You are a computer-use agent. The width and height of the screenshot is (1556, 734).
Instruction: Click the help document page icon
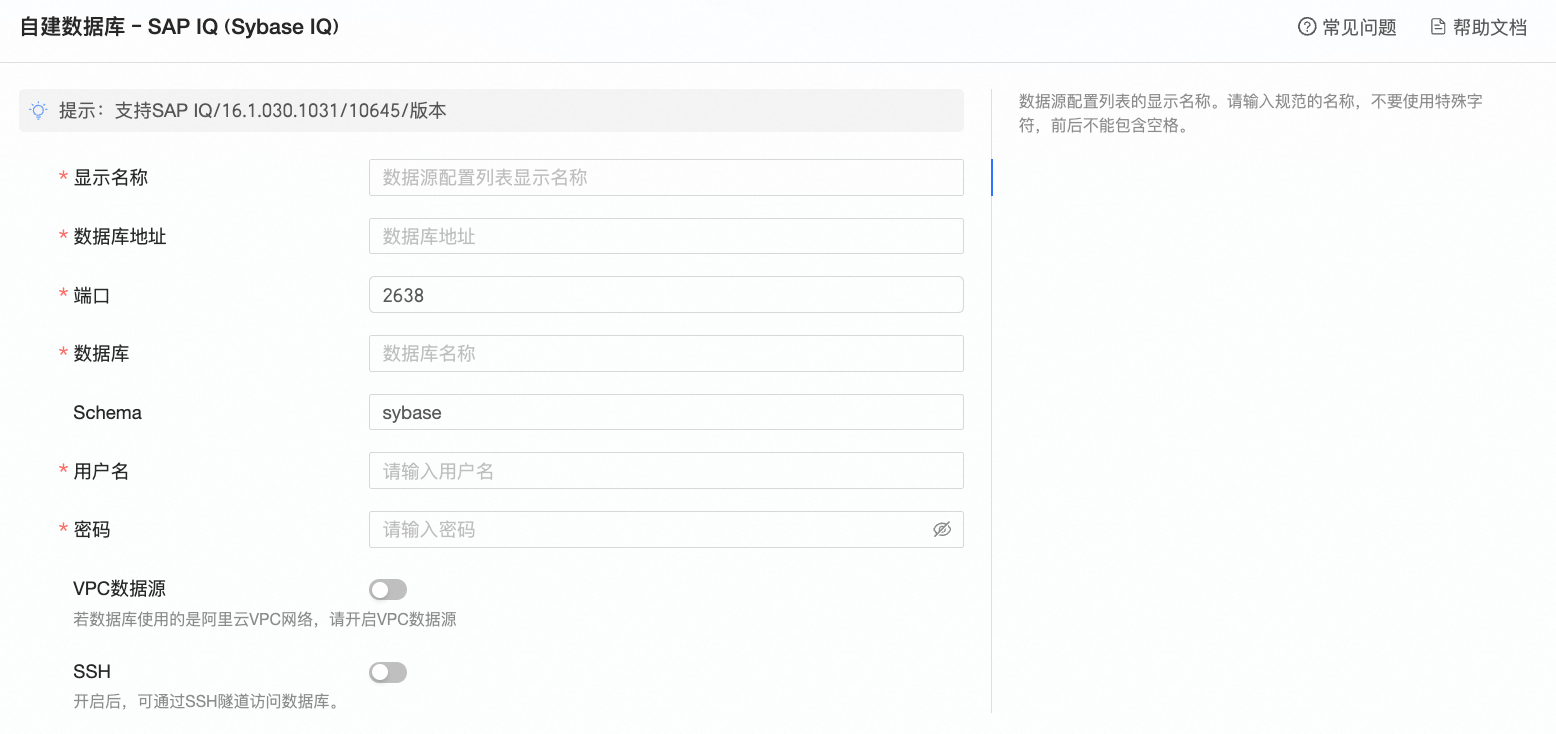(1438, 27)
